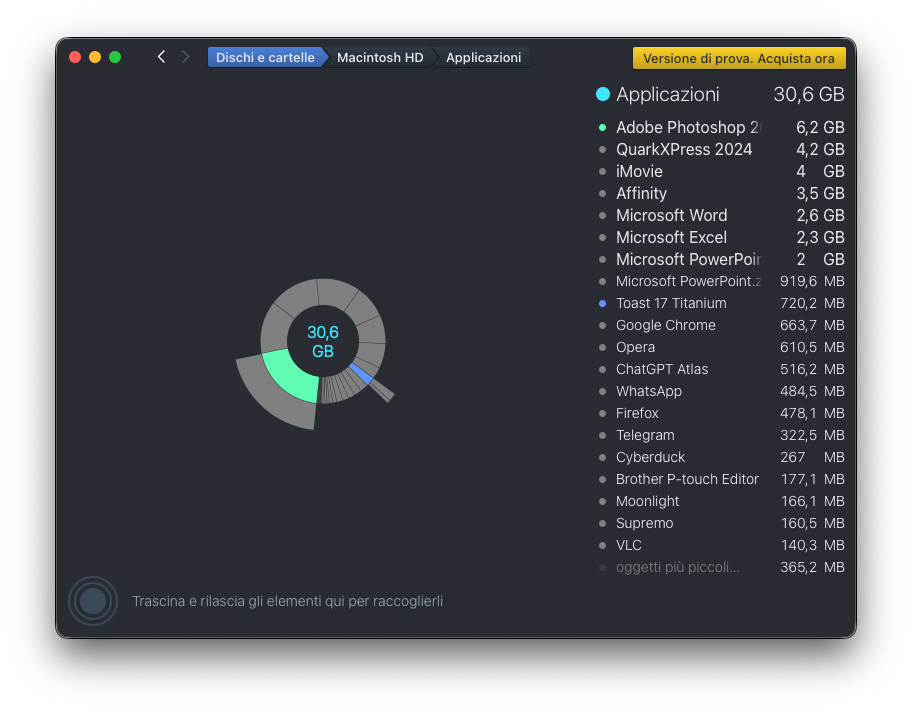Select the Google Chrome row
Viewport: 912px width, 712px height.
click(x=721, y=326)
